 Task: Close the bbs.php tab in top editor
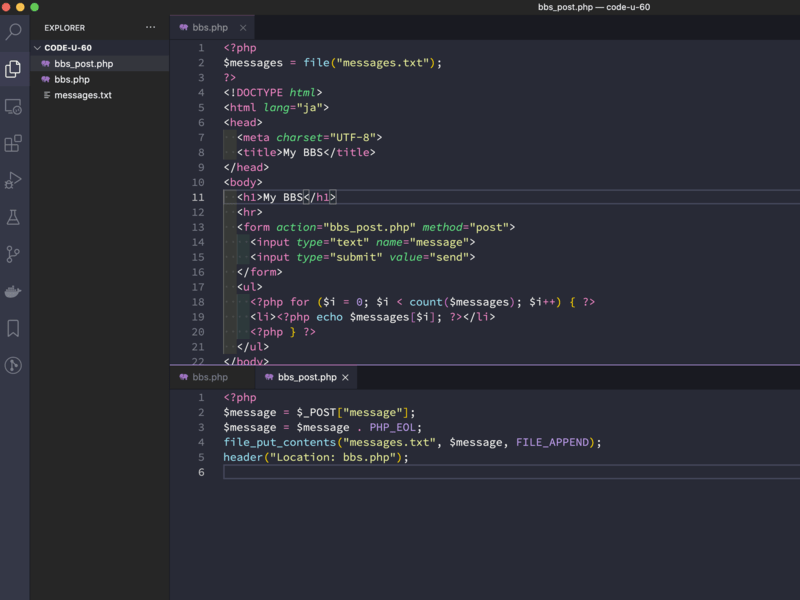(x=243, y=28)
